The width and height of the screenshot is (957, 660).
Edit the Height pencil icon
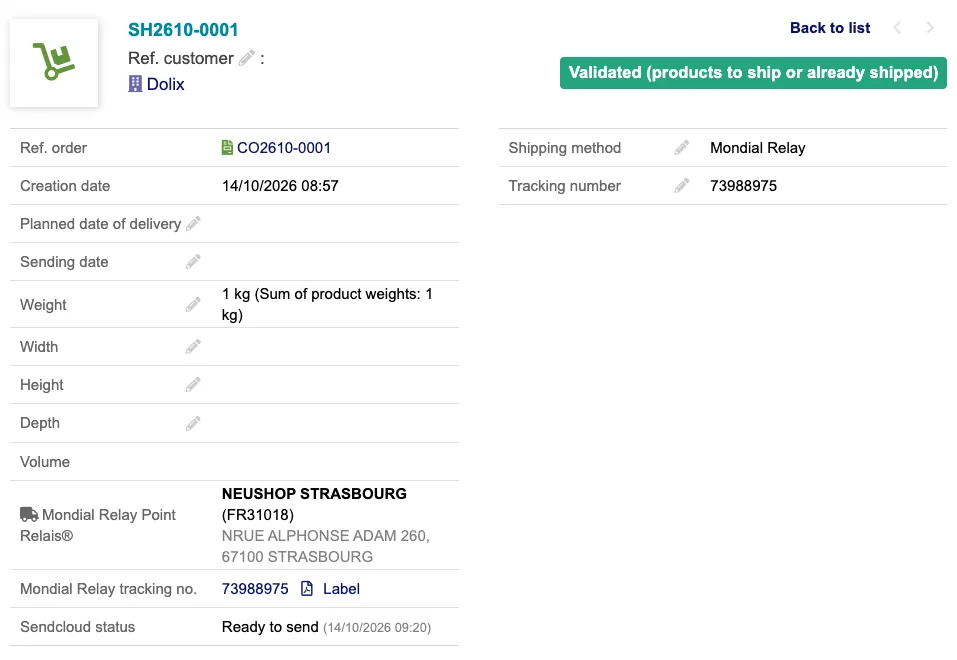[193, 385]
